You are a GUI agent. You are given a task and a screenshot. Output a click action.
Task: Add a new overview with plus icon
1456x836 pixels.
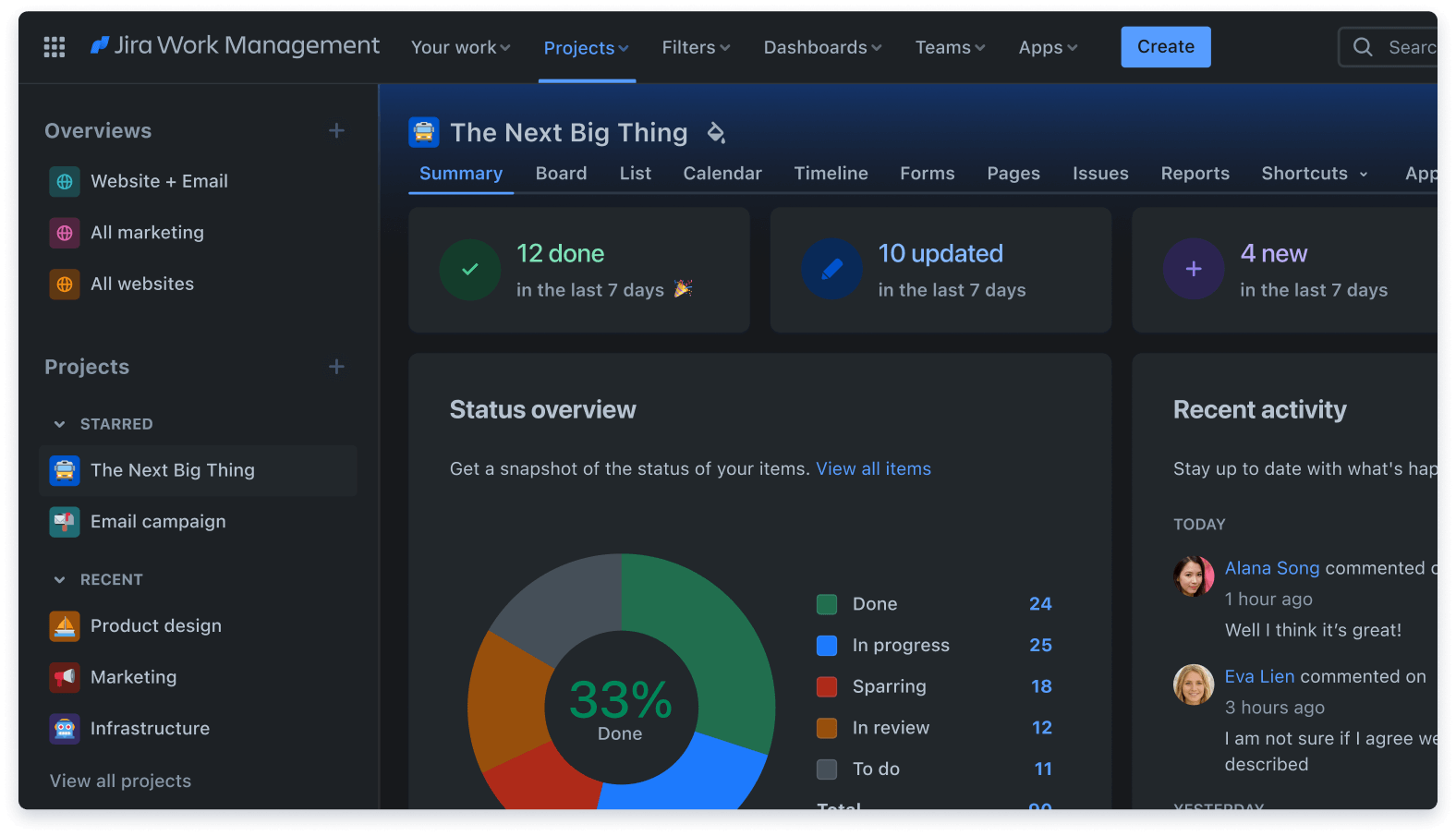pyautogui.click(x=336, y=131)
